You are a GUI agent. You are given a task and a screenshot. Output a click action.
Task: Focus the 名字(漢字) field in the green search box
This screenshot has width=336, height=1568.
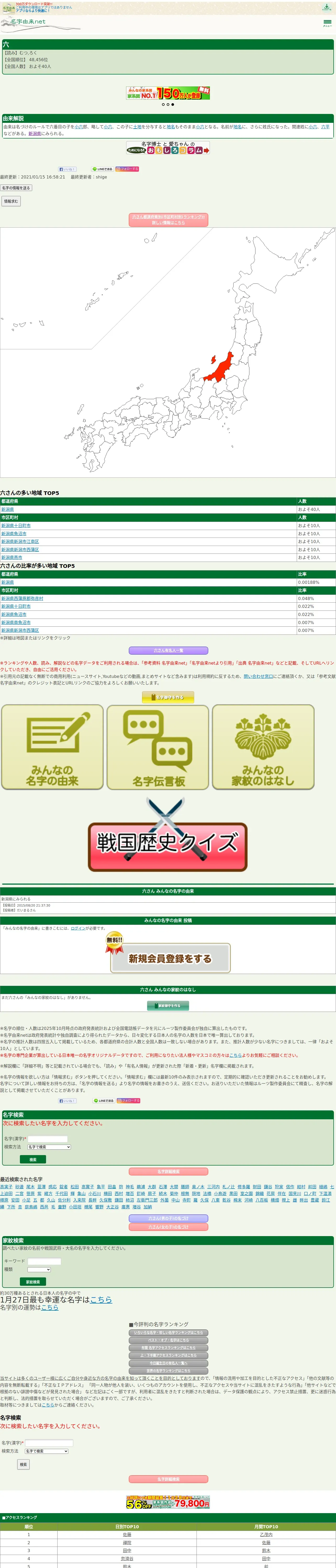pyautogui.click(x=48, y=1139)
